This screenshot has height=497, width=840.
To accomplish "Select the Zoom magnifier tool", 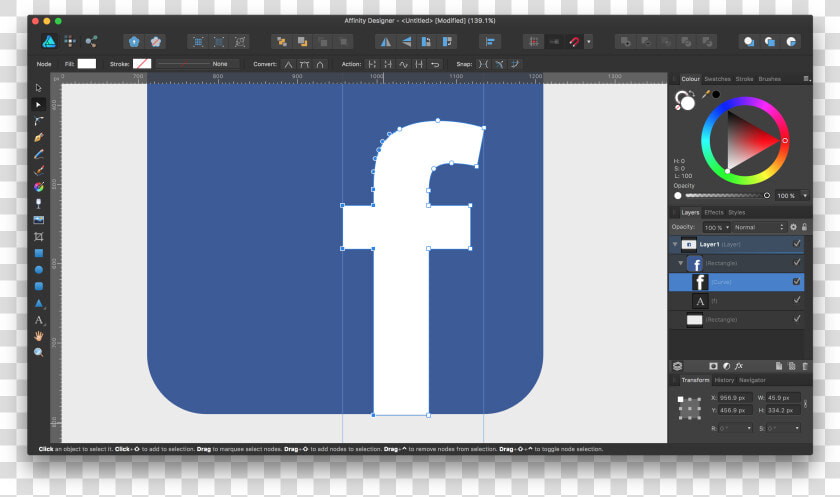I will (x=39, y=352).
